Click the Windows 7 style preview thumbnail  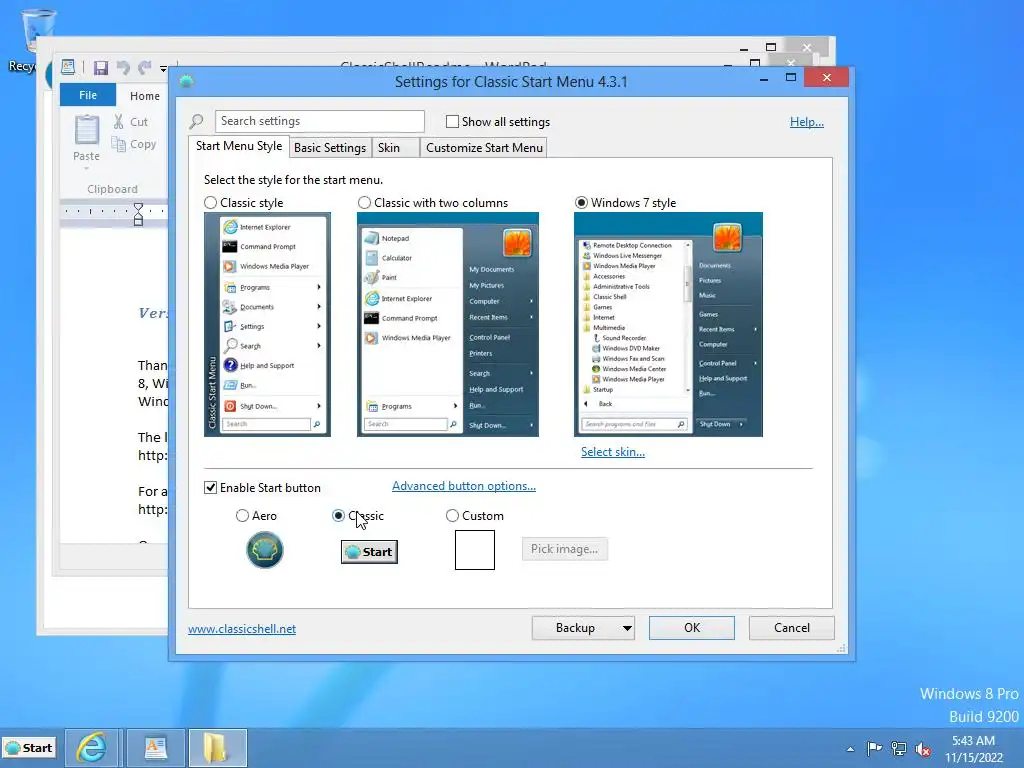pos(668,325)
